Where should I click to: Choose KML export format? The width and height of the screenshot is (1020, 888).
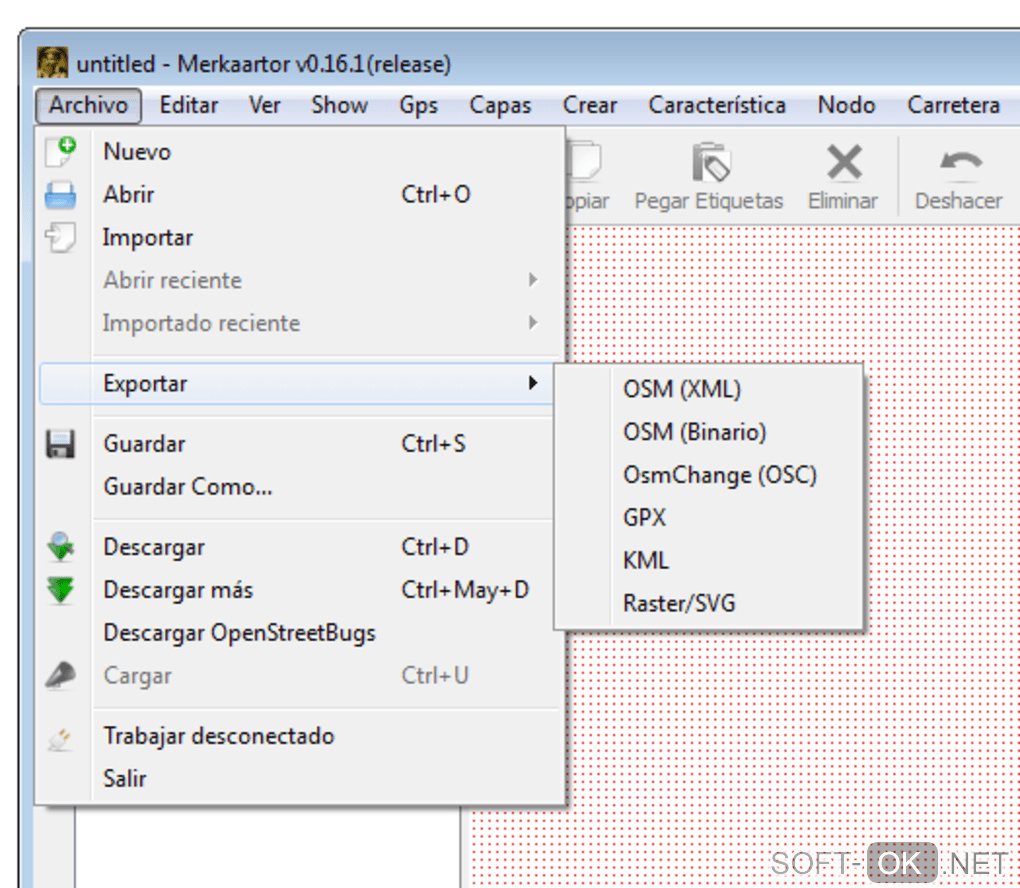709,561
